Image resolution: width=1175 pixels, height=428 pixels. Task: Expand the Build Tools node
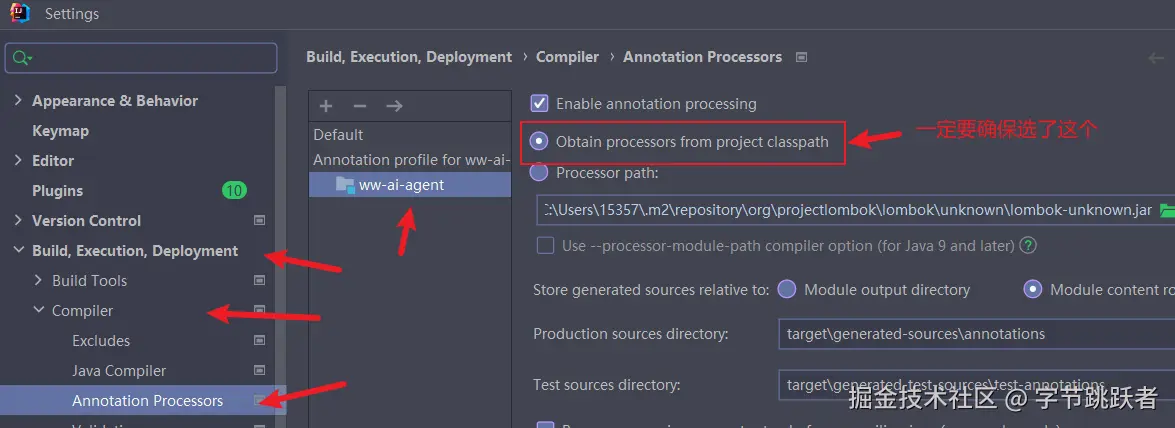point(38,281)
